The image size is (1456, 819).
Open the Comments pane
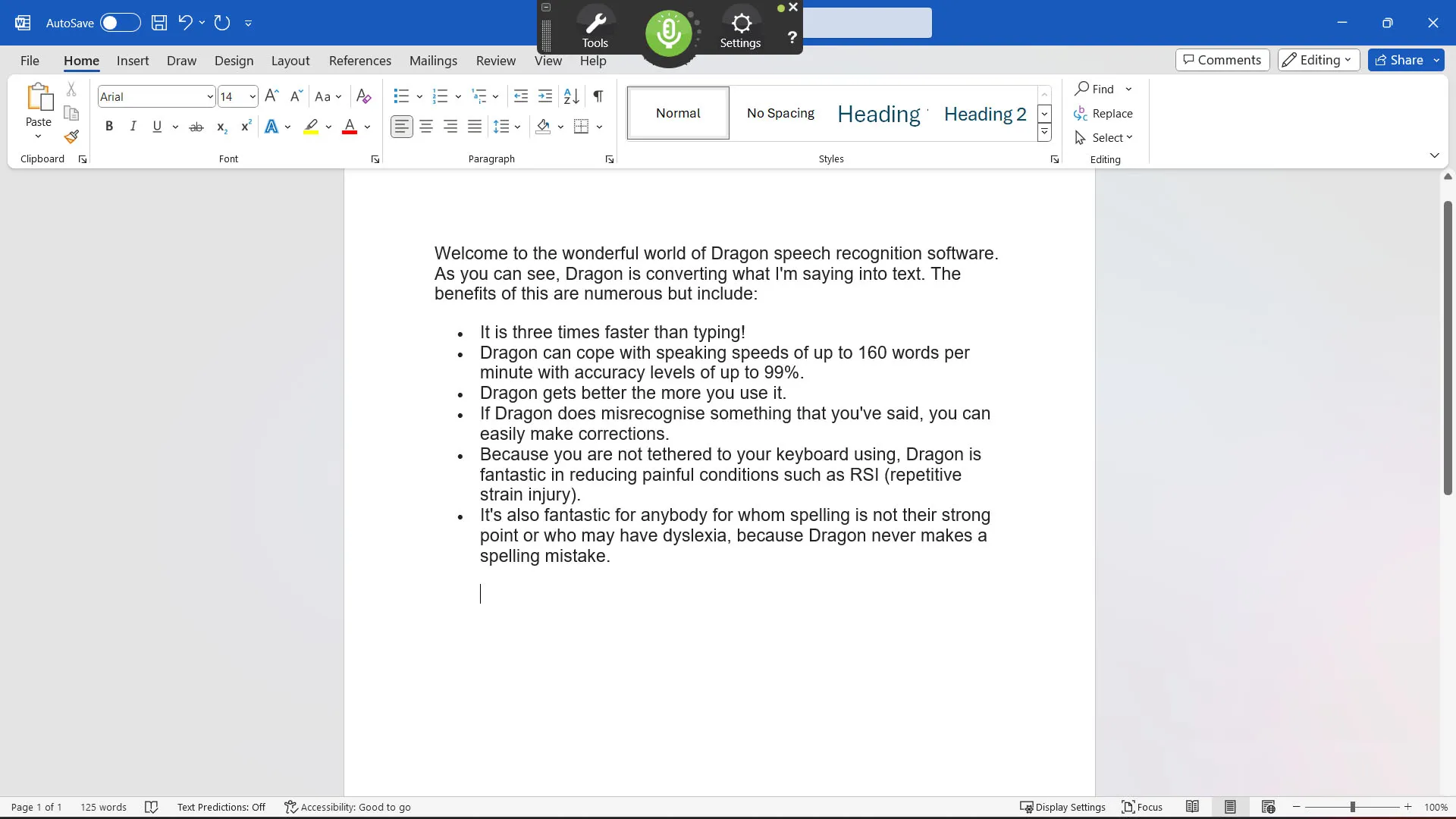click(1222, 60)
